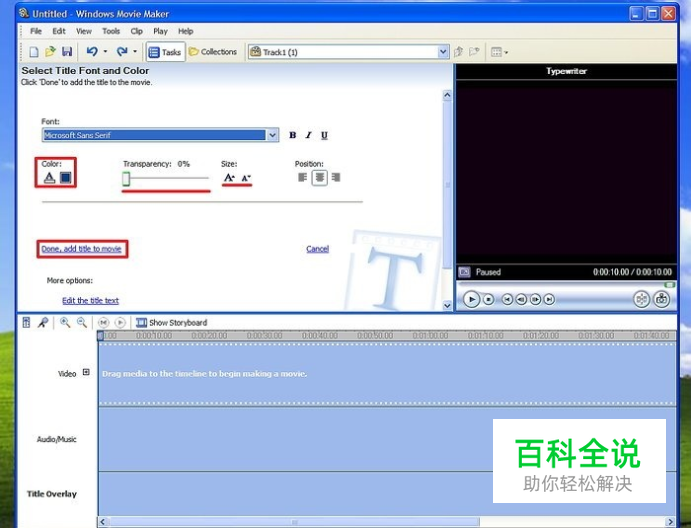Open the audio levels icon on timeline toolbar

(26, 323)
